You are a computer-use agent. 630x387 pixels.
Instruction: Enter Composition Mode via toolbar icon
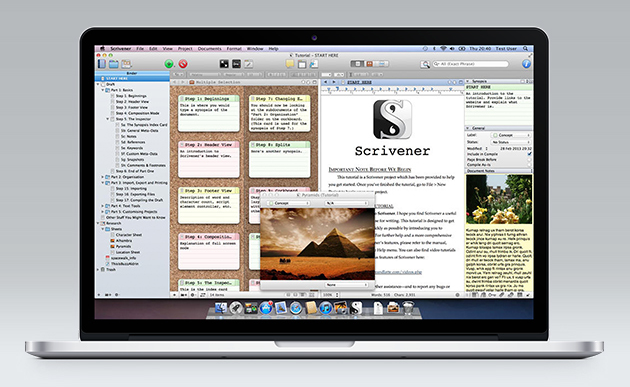[x=236, y=63]
